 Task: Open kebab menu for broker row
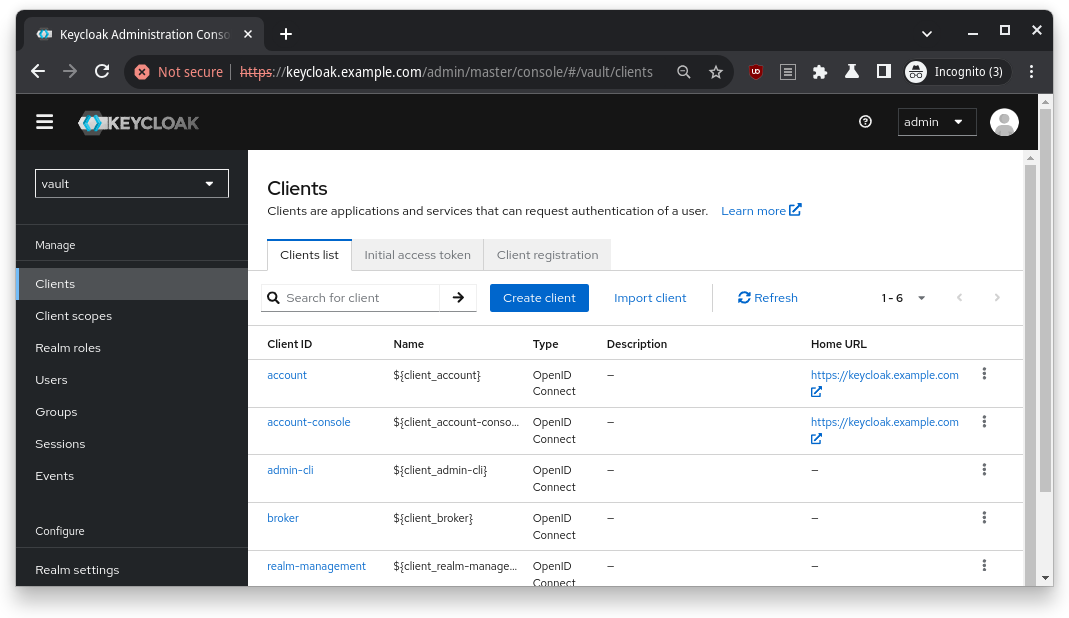click(984, 518)
